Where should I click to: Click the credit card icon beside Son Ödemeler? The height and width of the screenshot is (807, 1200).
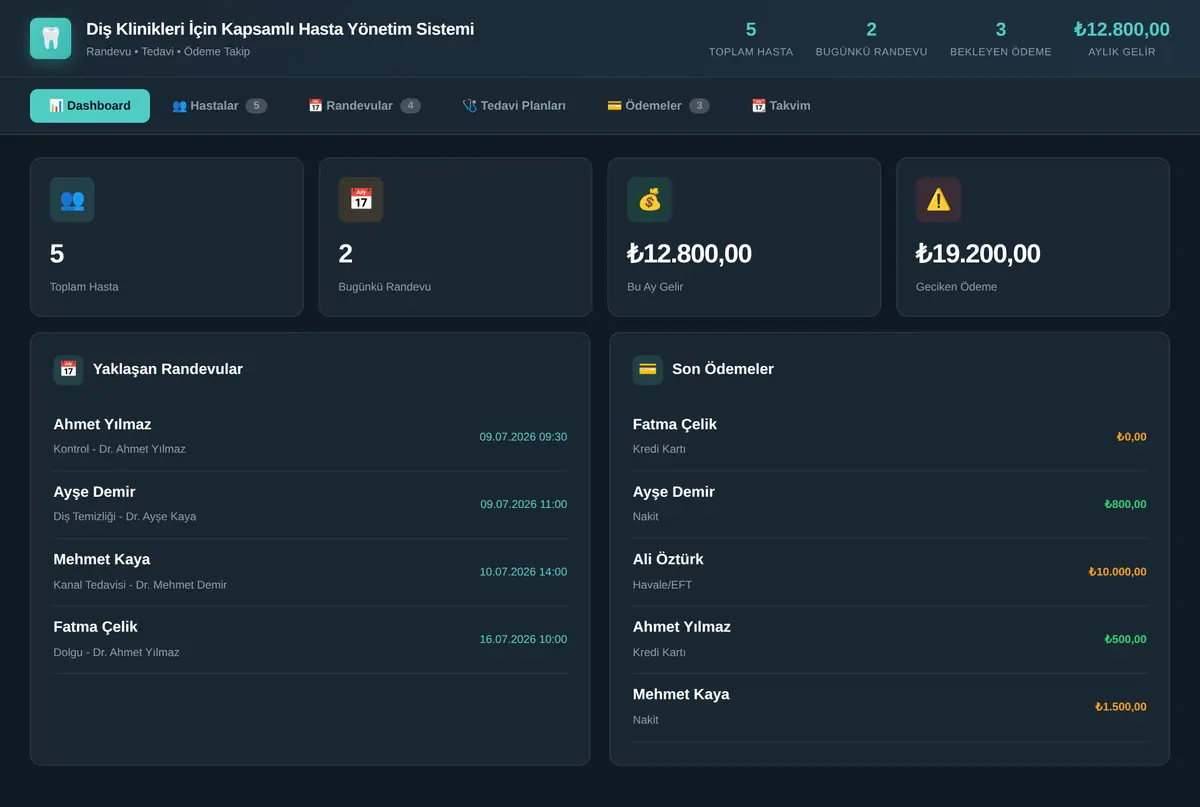[648, 369]
